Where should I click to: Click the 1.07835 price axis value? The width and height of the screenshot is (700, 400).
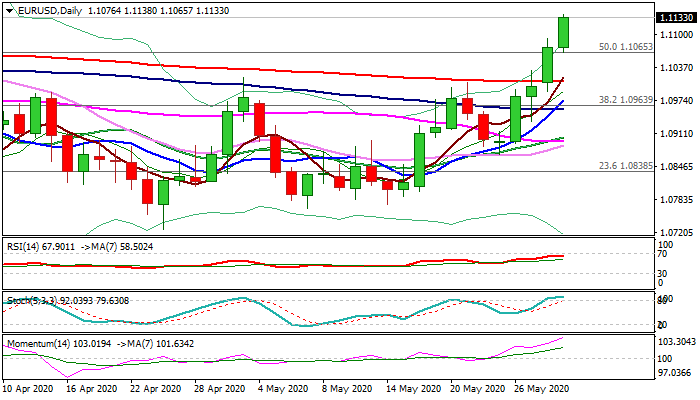(677, 200)
